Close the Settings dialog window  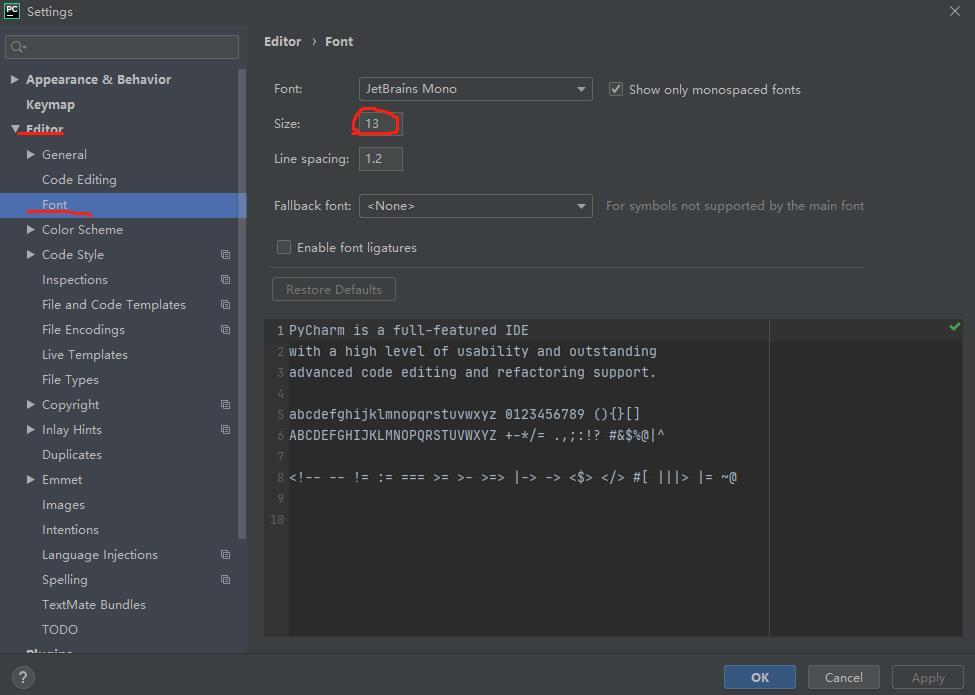954,11
